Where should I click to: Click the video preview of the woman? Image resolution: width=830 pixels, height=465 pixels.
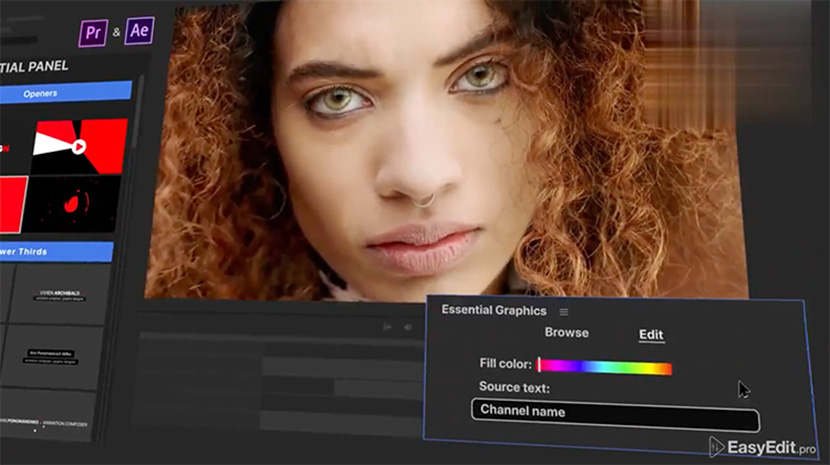(447, 149)
